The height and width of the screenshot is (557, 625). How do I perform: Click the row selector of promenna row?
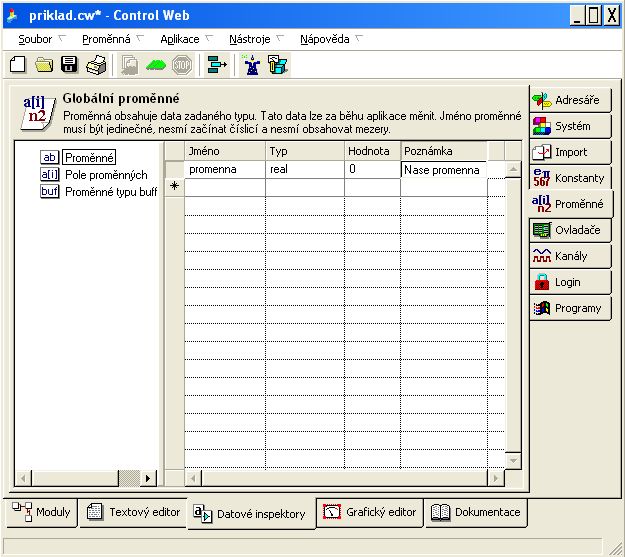(x=174, y=169)
